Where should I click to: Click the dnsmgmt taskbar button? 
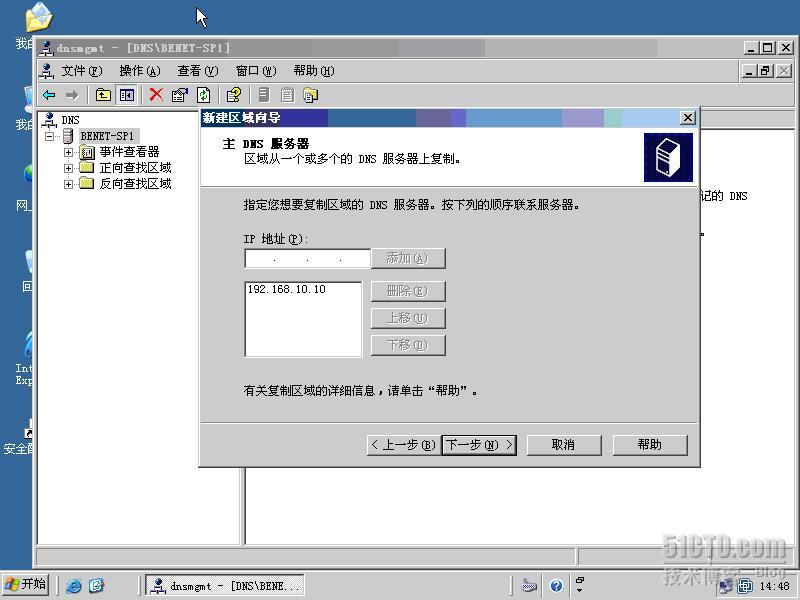click(x=225, y=585)
